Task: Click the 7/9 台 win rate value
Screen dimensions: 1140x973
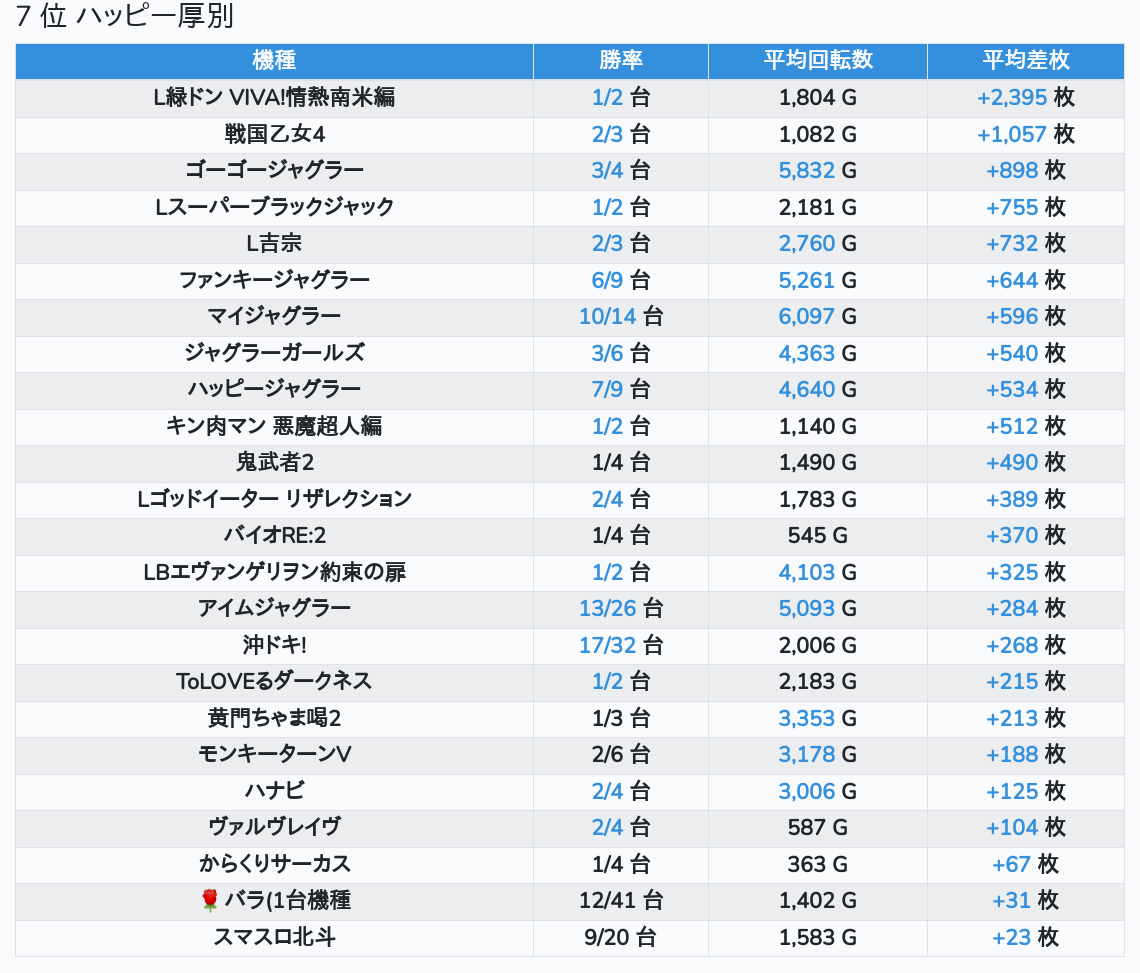Action: point(621,390)
